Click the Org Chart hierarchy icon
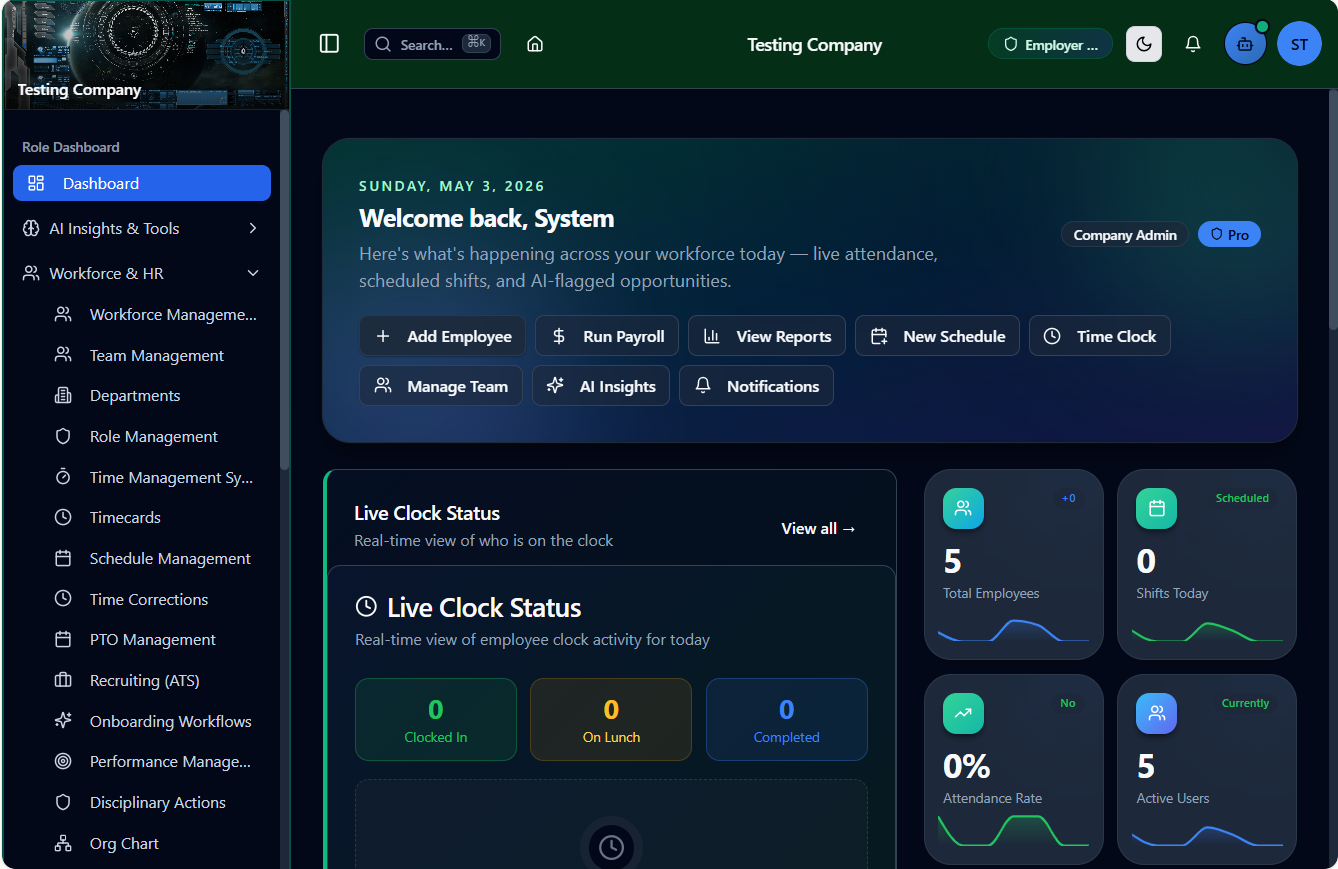Screen dimensions: 1338x869 point(63,843)
